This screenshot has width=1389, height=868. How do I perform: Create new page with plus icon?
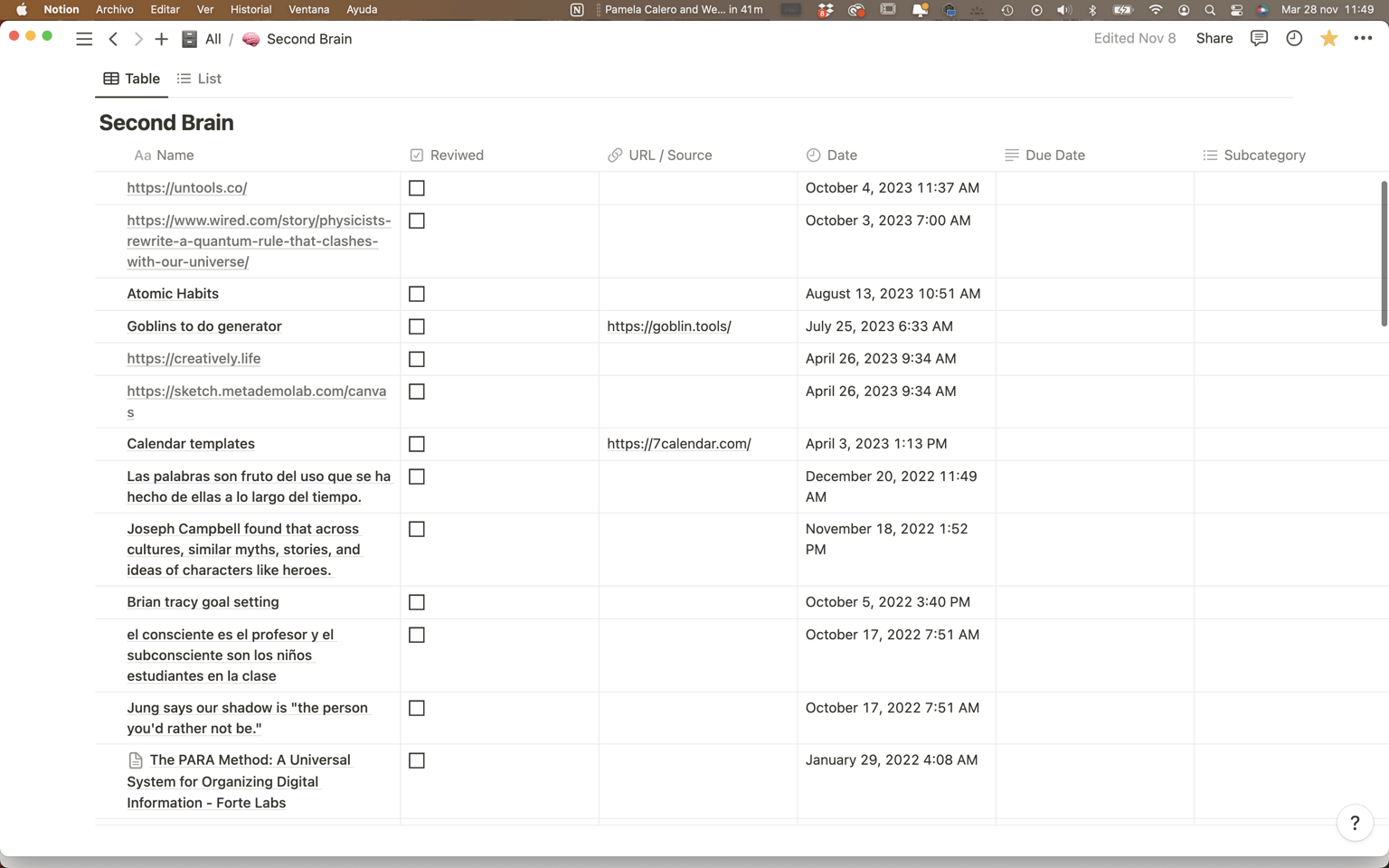click(x=161, y=39)
